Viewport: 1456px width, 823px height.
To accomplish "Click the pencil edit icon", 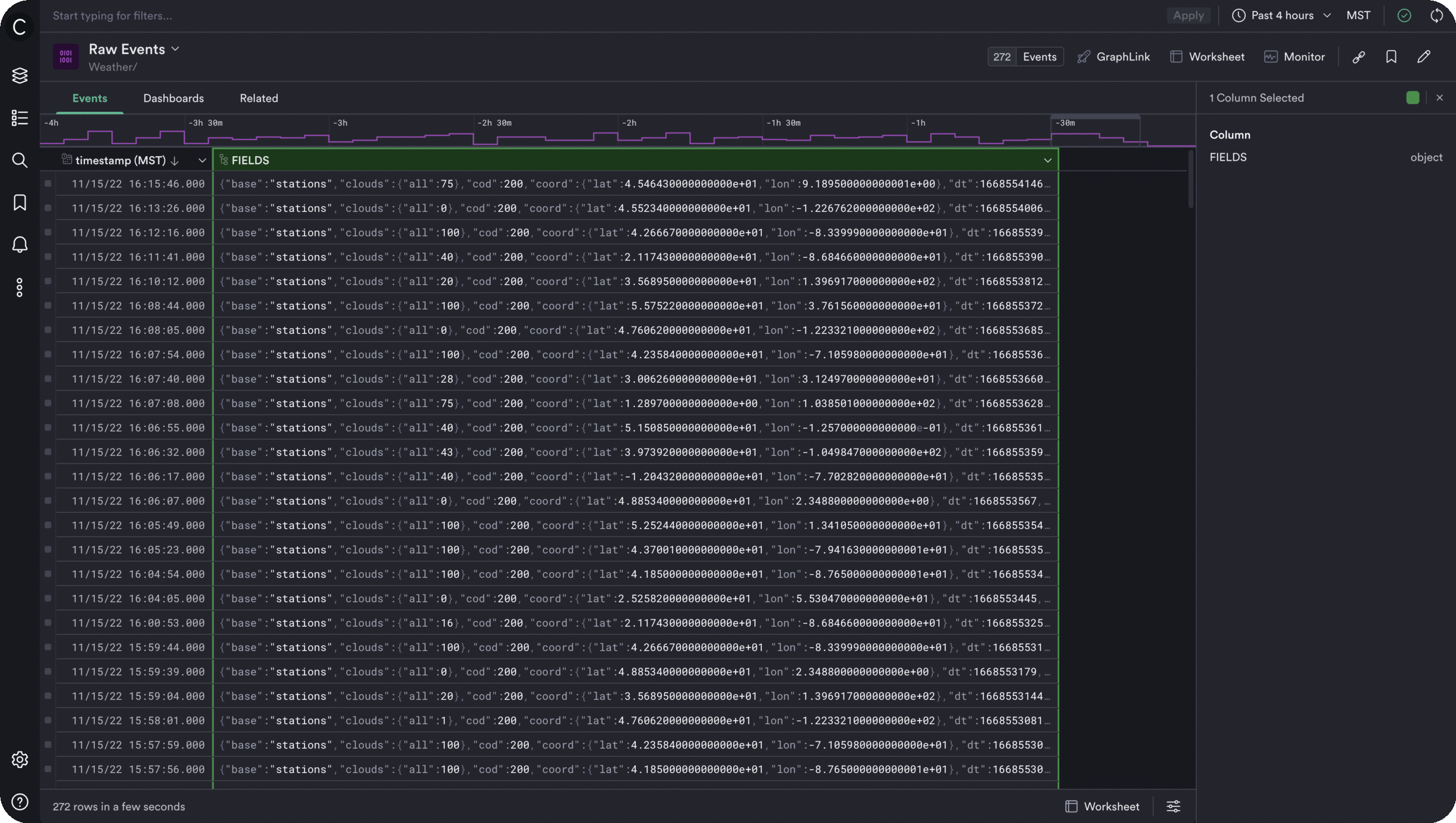I will click(1424, 57).
